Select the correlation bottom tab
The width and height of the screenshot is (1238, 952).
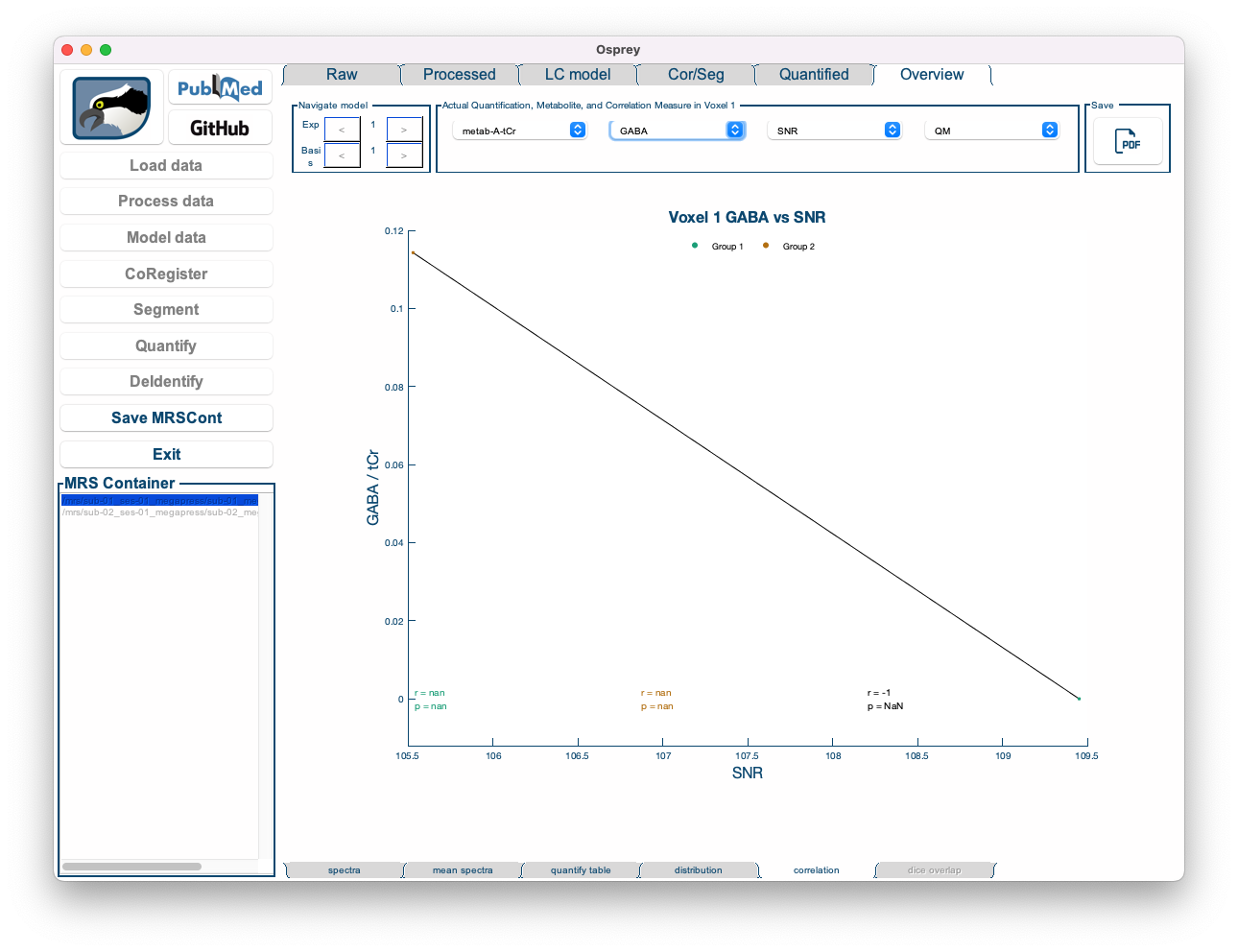[x=817, y=870]
